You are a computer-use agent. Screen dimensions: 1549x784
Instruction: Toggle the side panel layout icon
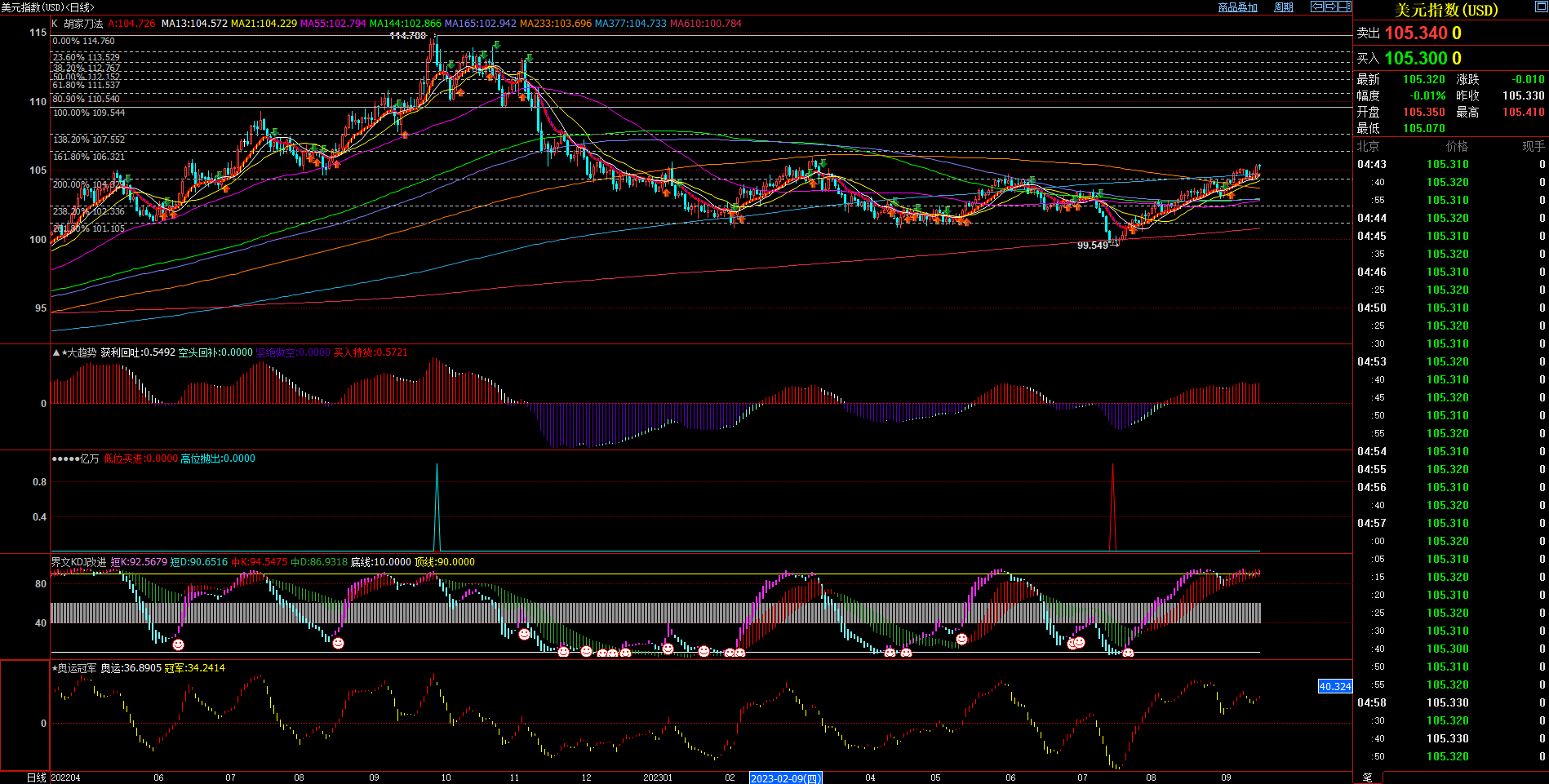[x=1344, y=7]
